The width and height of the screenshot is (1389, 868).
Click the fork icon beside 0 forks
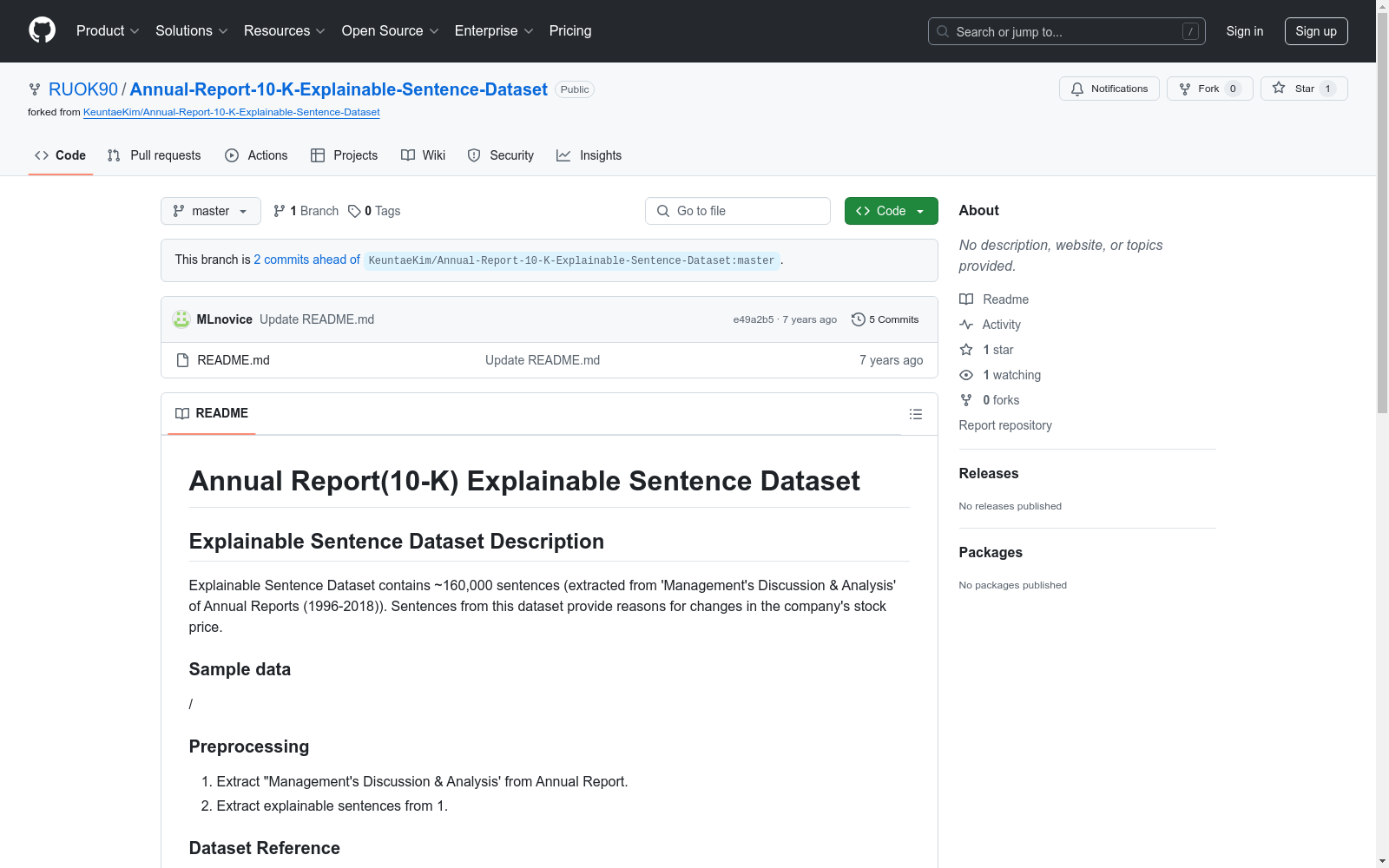[966, 400]
